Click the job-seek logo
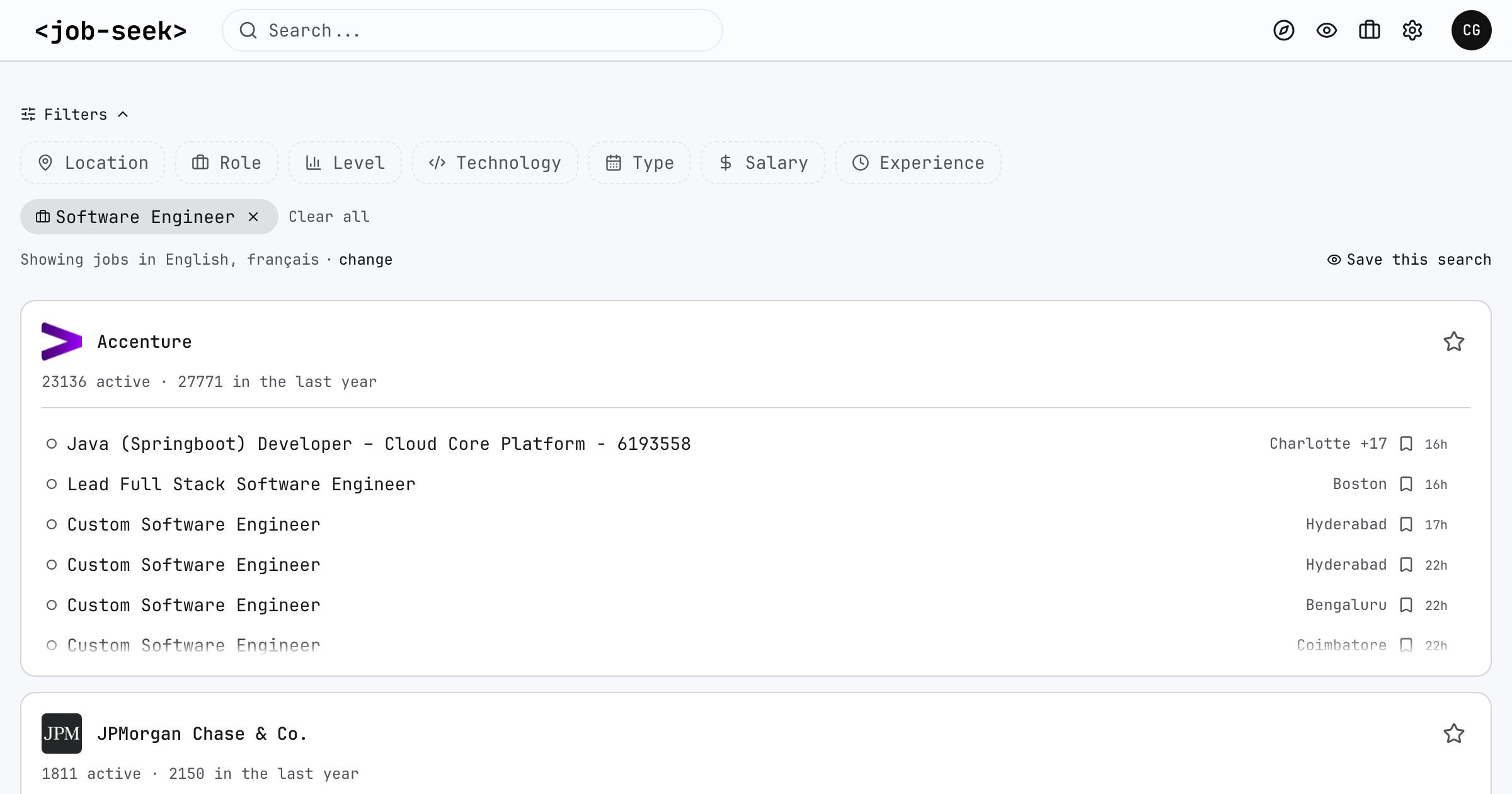 (x=111, y=30)
